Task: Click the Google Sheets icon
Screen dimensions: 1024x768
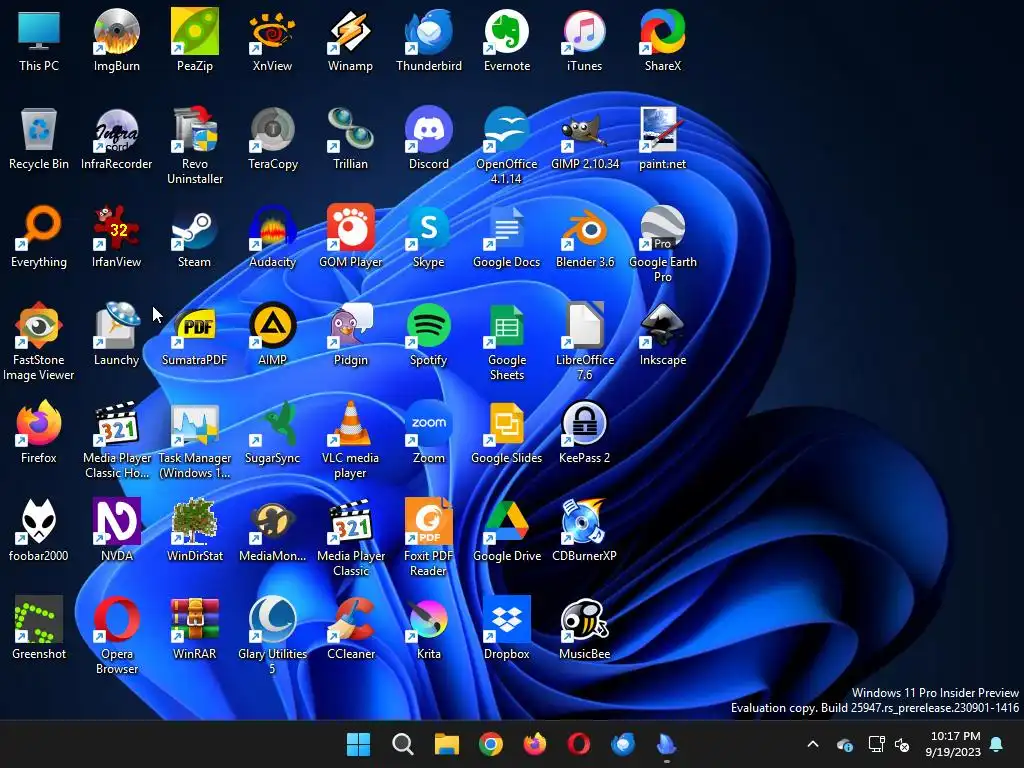Action: tap(507, 325)
